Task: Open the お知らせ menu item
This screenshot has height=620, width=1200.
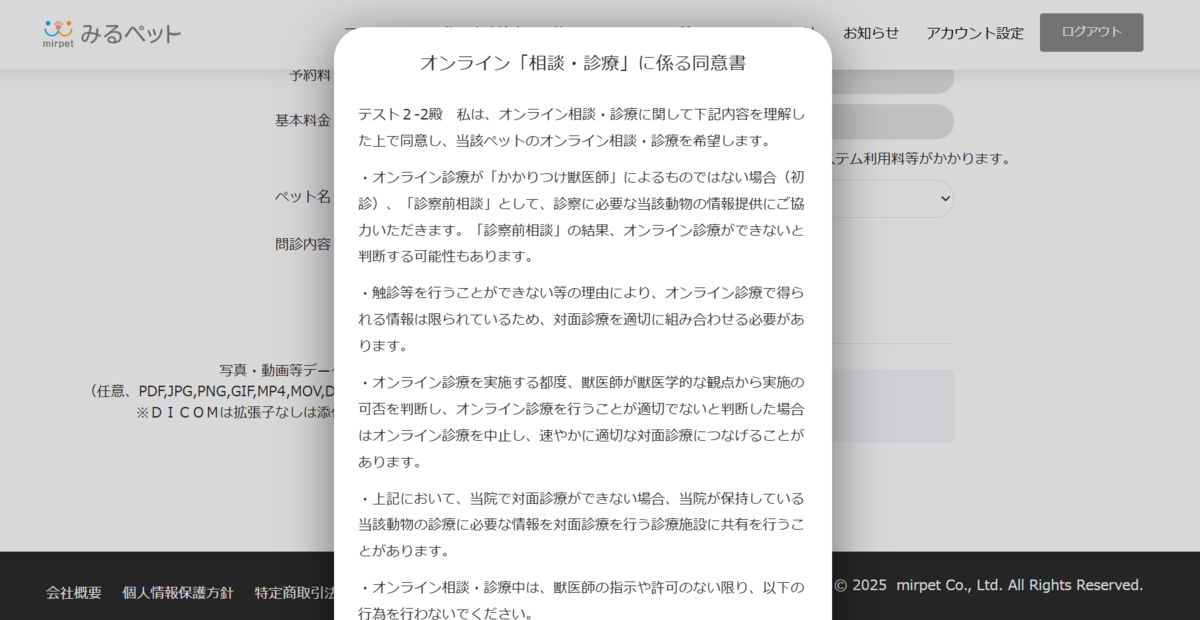Action: coord(871,33)
